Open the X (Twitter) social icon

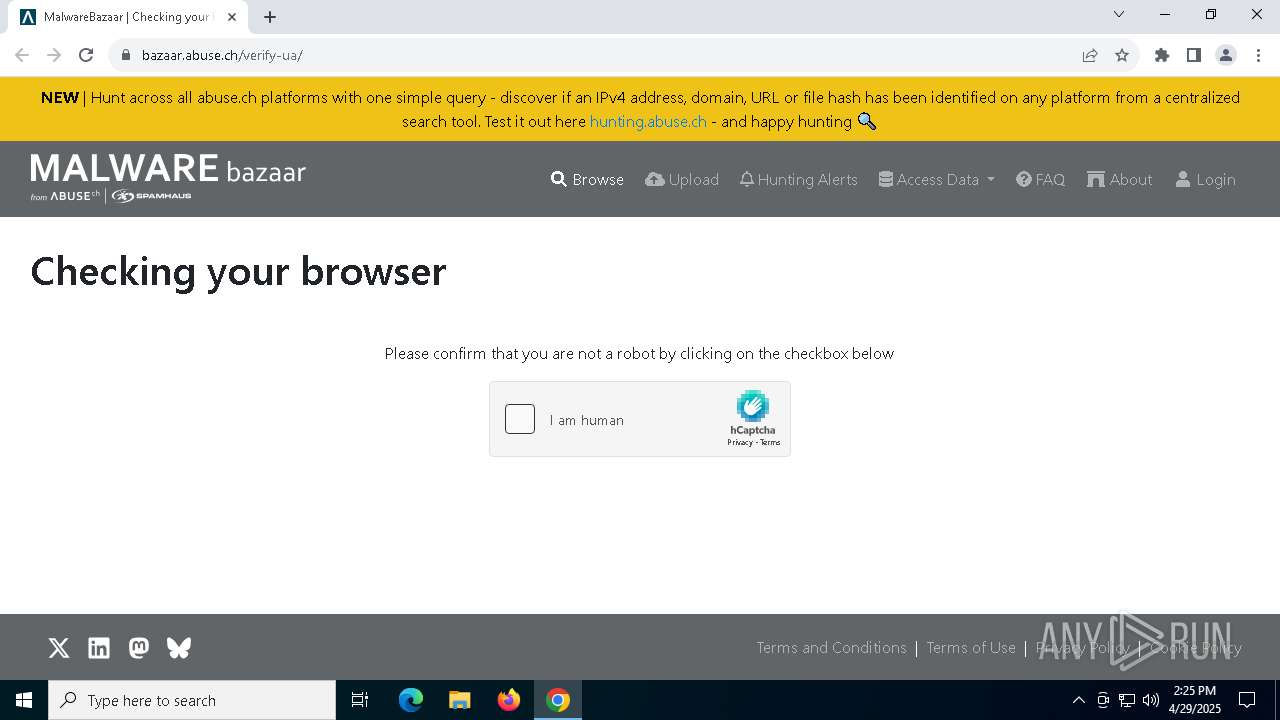(x=59, y=648)
